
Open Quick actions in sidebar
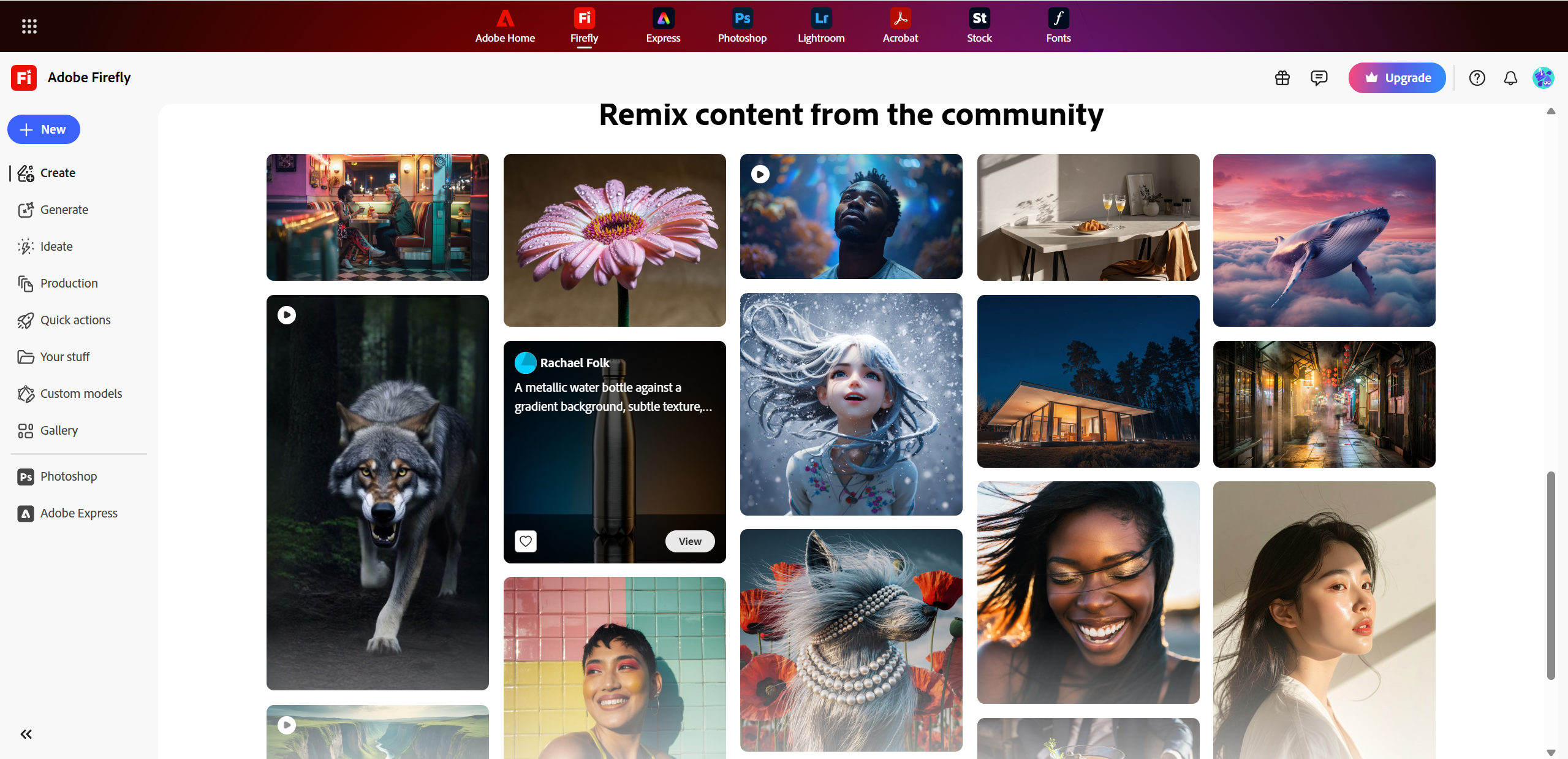click(75, 320)
